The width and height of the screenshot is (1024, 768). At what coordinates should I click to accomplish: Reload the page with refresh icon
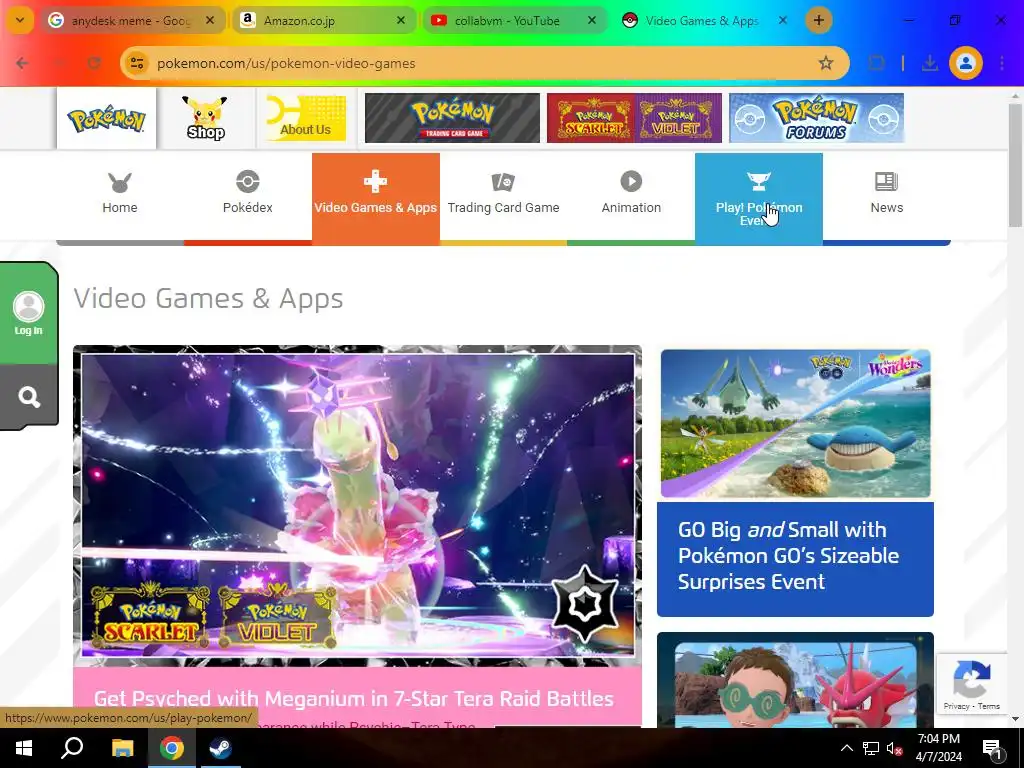pyautogui.click(x=94, y=63)
